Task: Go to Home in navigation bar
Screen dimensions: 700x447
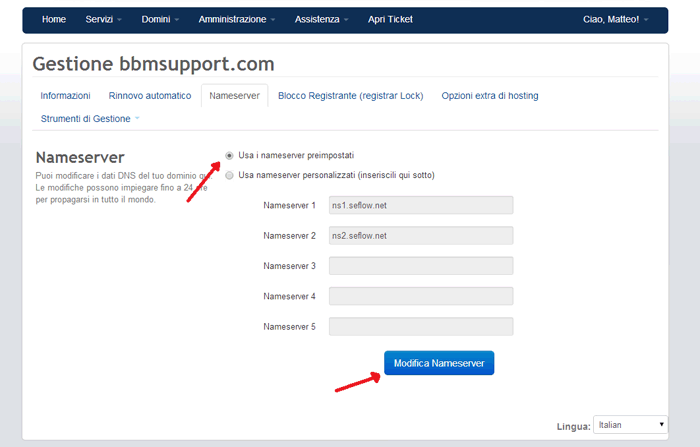Action: point(54,19)
